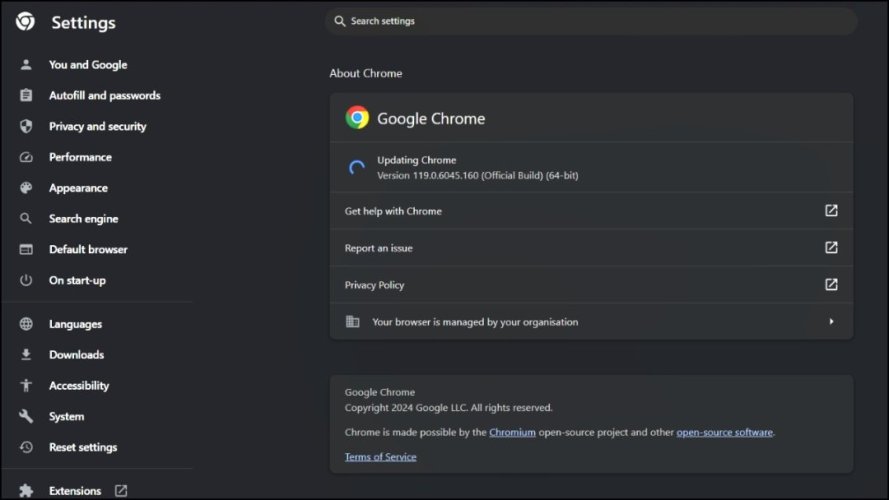The width and height of the screenshot is (889, 500).
Task: Click the spinning update progress indicator
Action: pos(357,168)
